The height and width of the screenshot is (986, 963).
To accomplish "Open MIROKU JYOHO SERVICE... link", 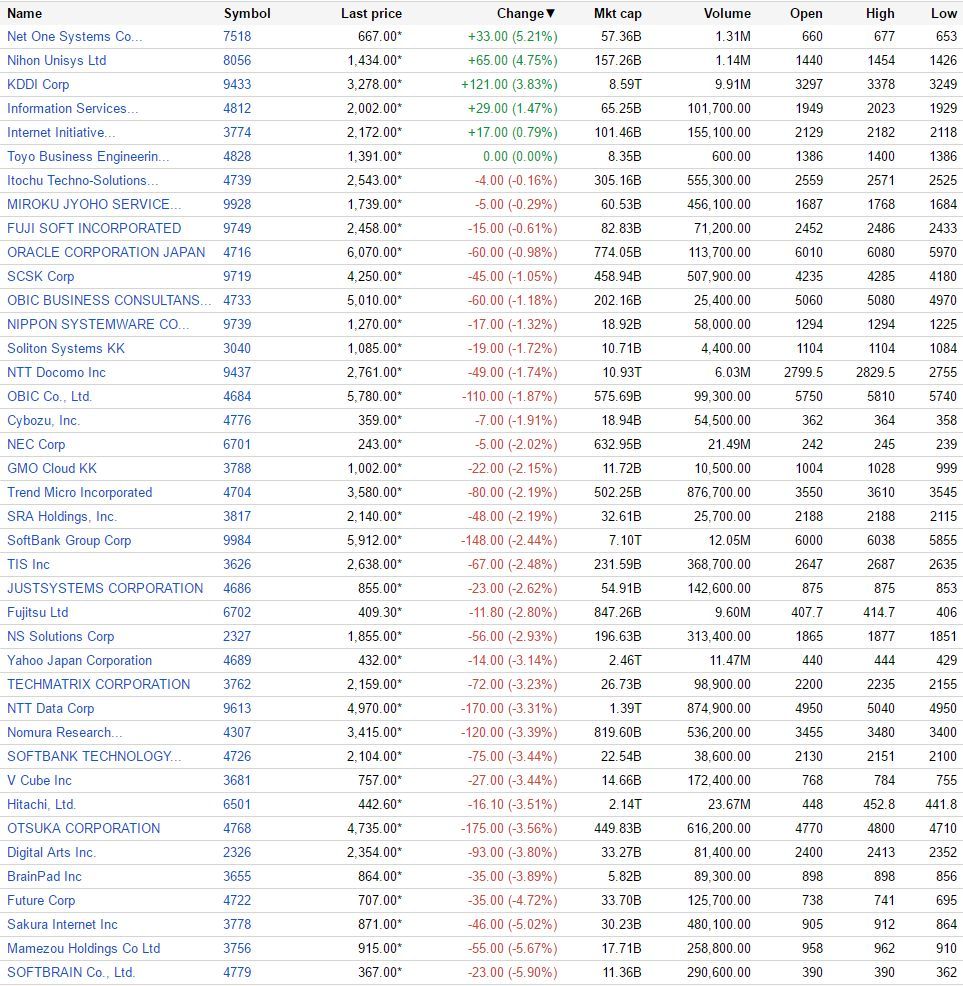I will click(x=94, y=204).
